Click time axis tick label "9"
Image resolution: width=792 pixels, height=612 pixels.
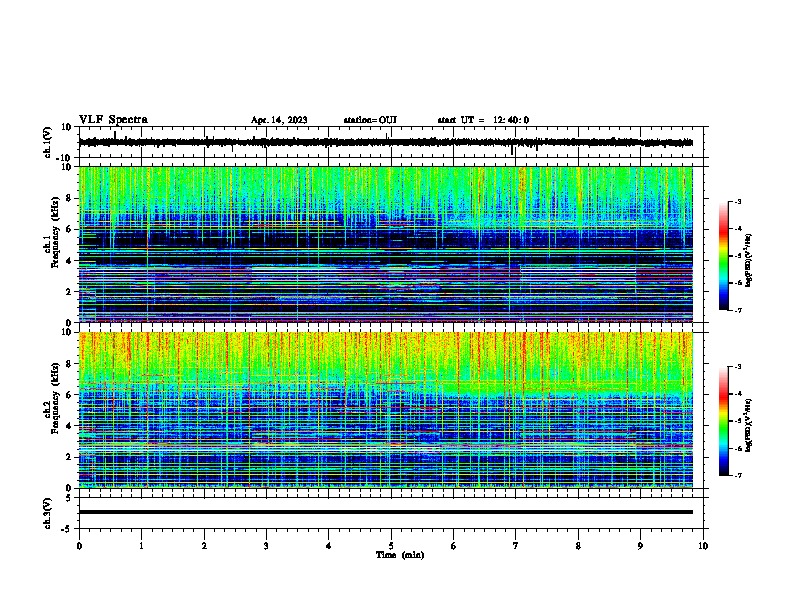click(x=640, y=546)
